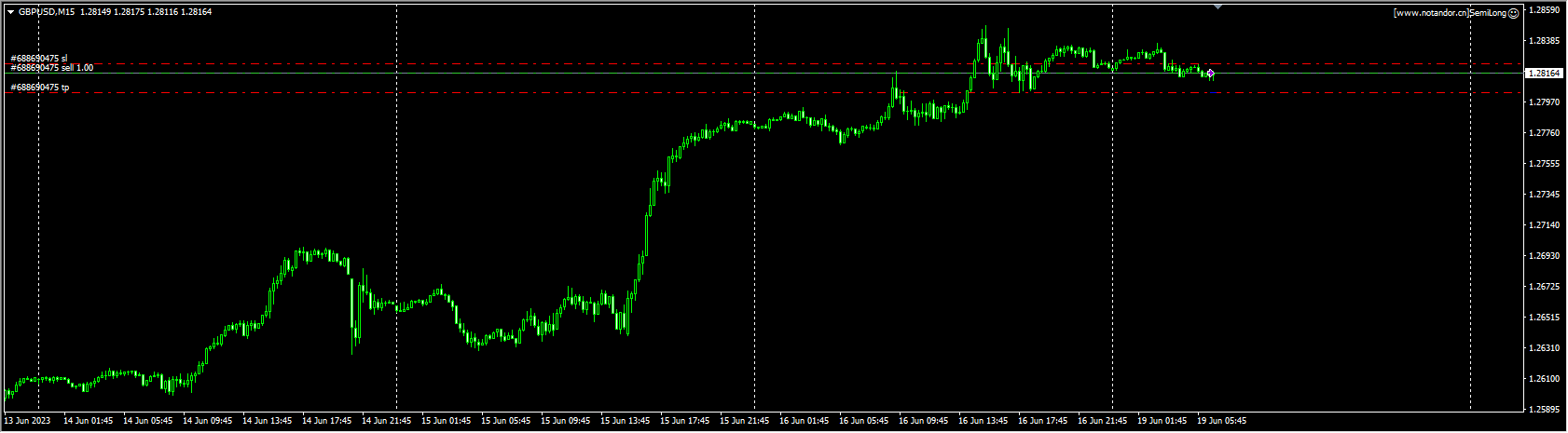Click the 16 Jun 13:45 time label
The image size is (1568, 433).
983,421
